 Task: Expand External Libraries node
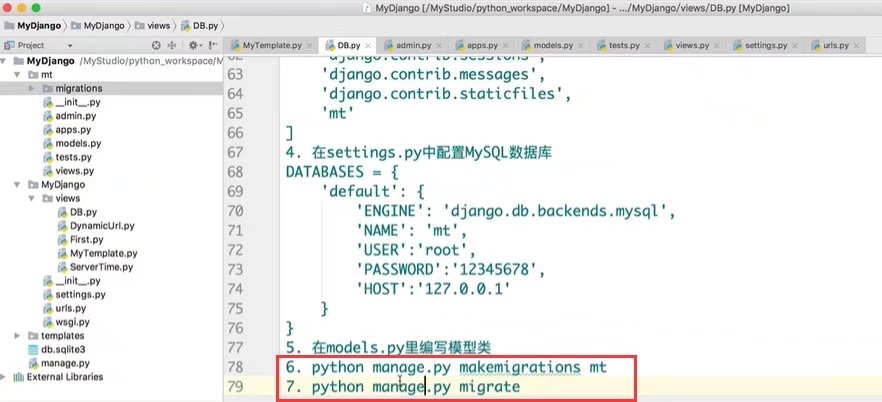coord(3,377)
